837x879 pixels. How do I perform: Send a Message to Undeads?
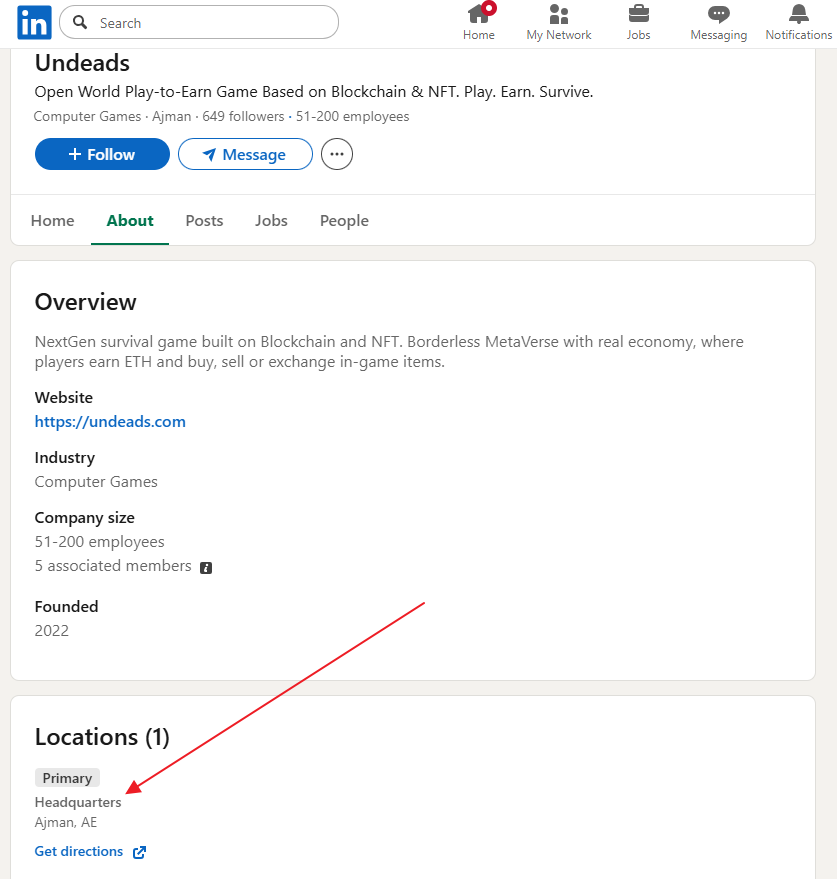(245, 154)
